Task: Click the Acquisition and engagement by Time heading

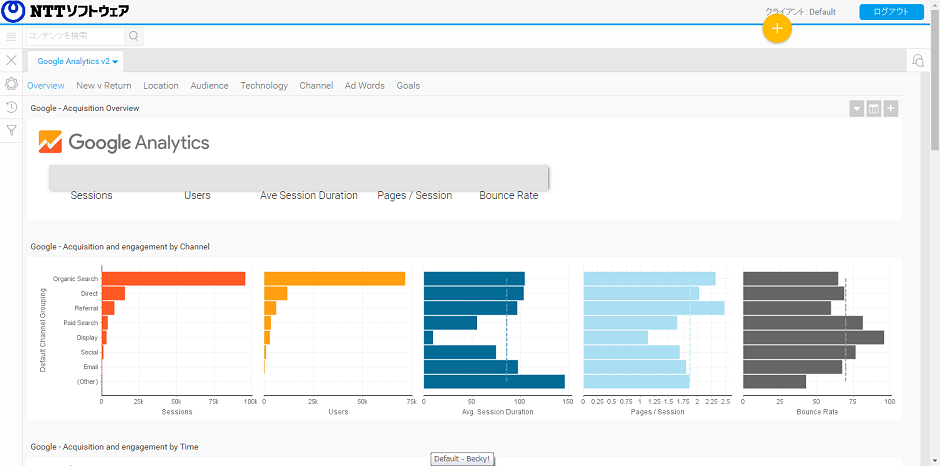Action: tap(115, 447)
